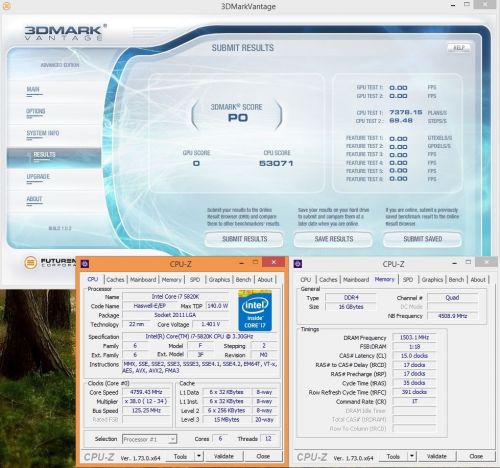
Task: Select Results section in 3DMark sidebar
Action: point(54,157)
